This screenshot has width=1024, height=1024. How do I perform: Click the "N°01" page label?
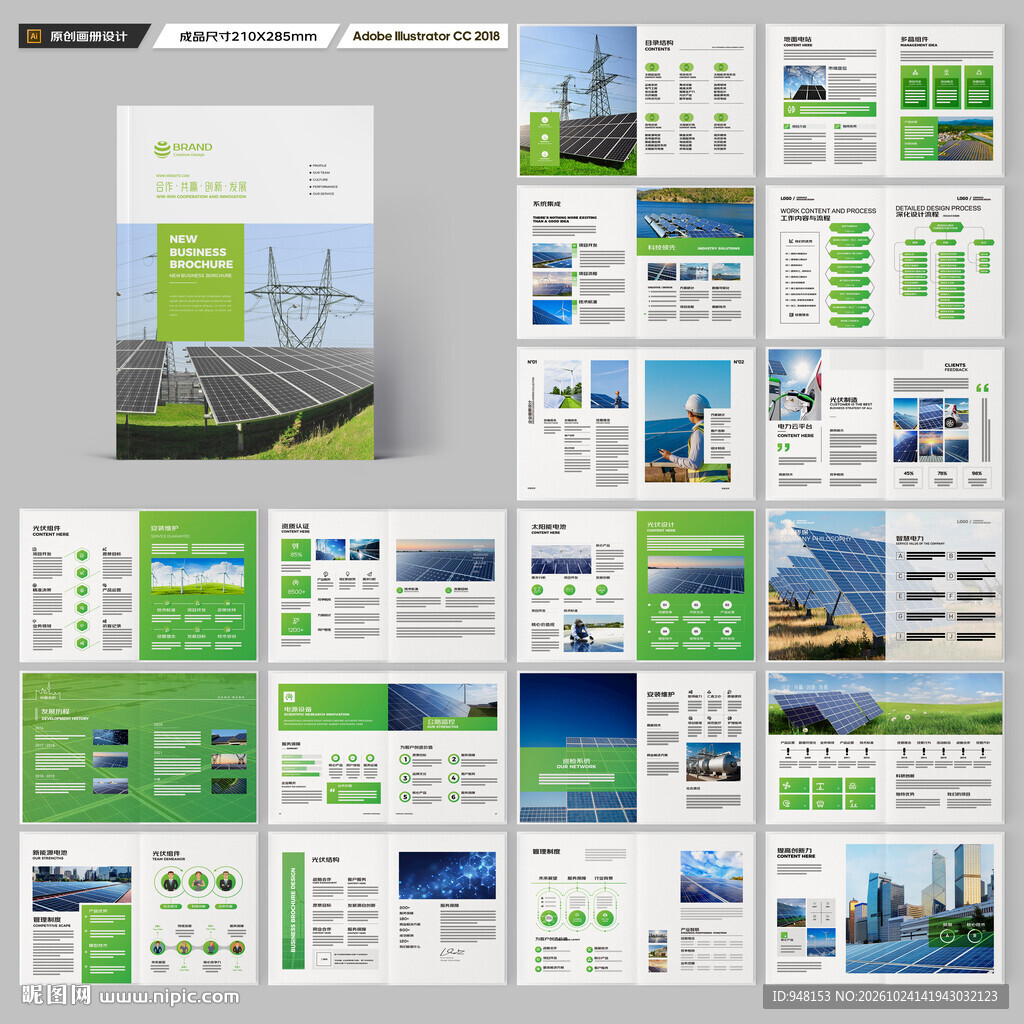(x=532, y=361)
